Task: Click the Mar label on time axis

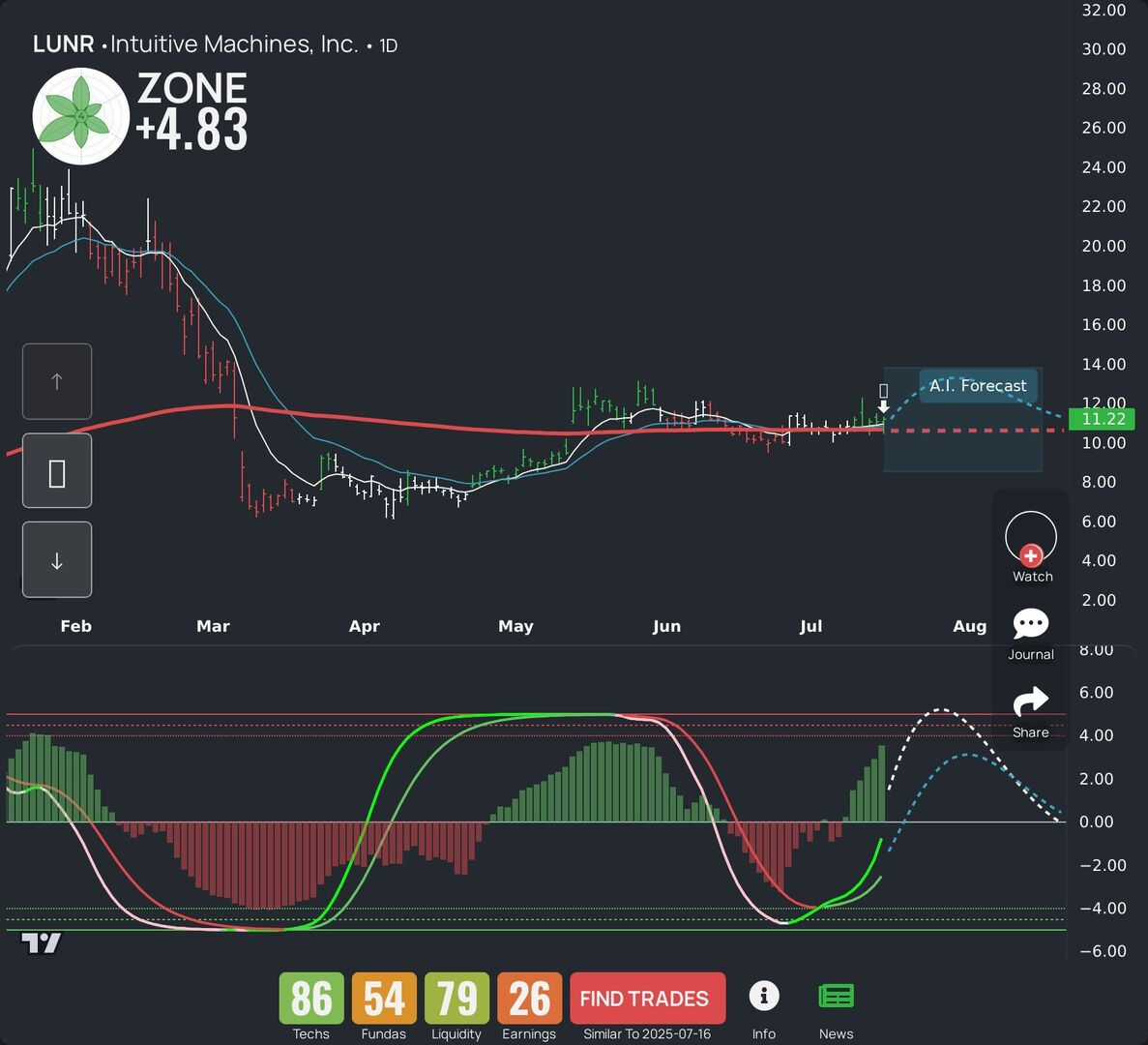Action: pyautogui.click(x=213, y=626)
